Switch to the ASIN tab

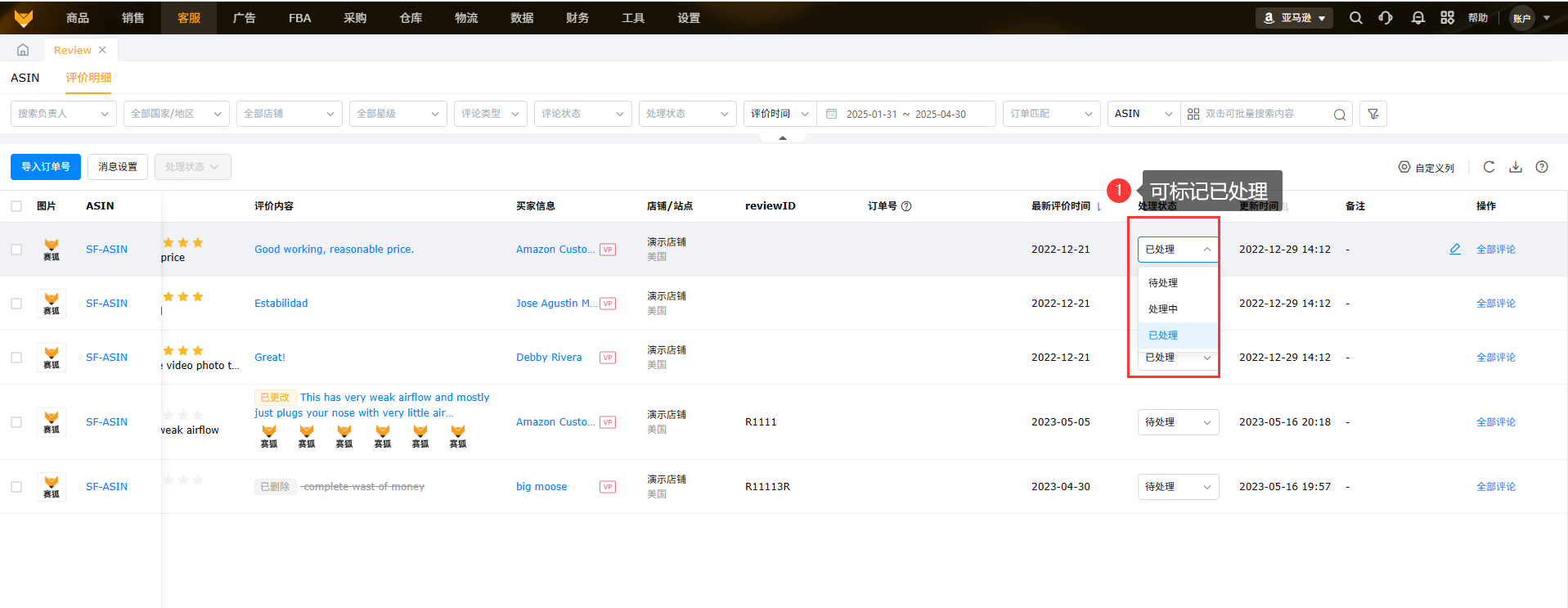25,78
